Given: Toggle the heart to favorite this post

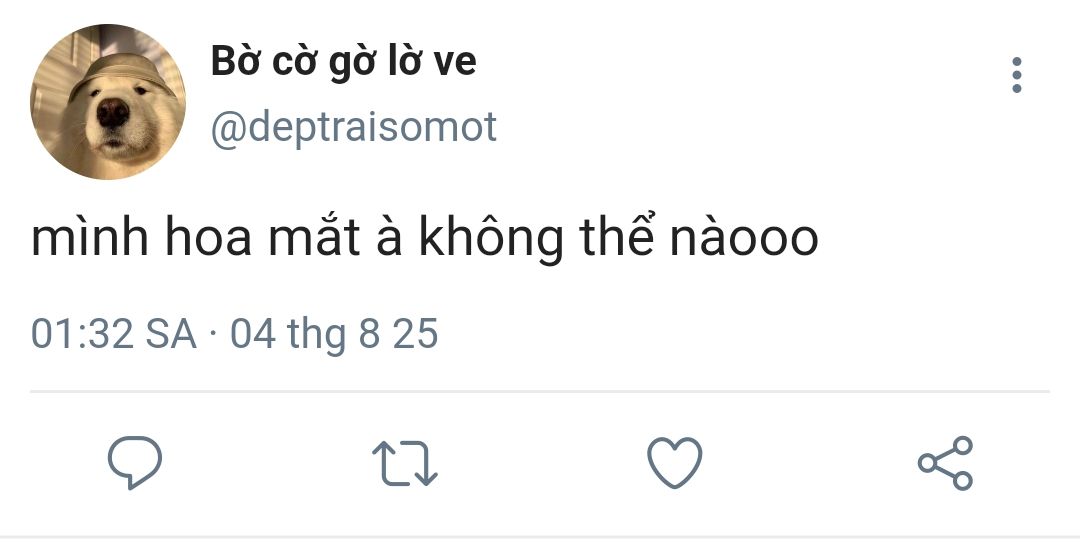Looking at the screenshot, I should click(675, 463).
